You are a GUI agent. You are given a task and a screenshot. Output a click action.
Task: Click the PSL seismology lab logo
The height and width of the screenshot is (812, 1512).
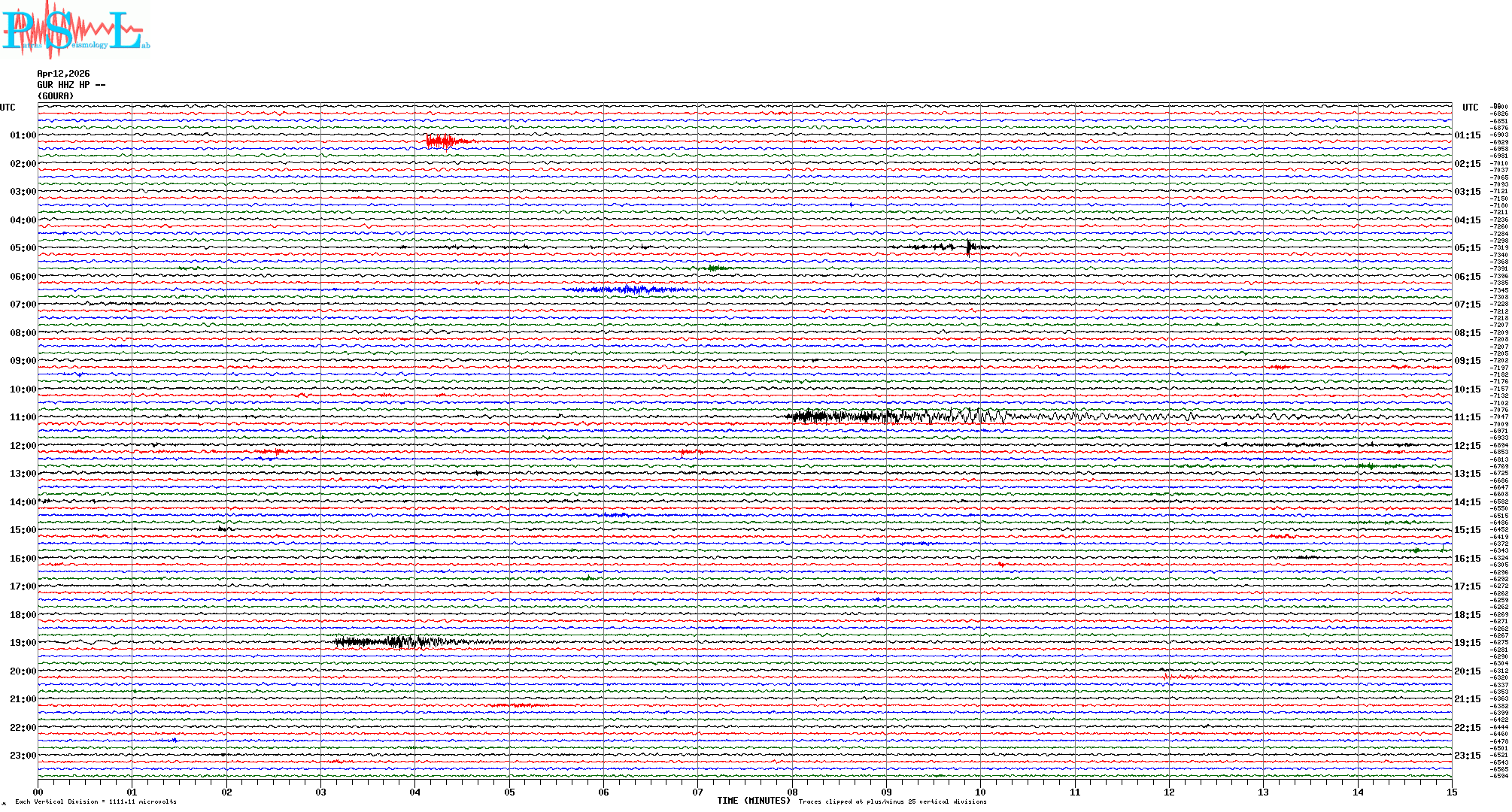(x=75, y=30)
